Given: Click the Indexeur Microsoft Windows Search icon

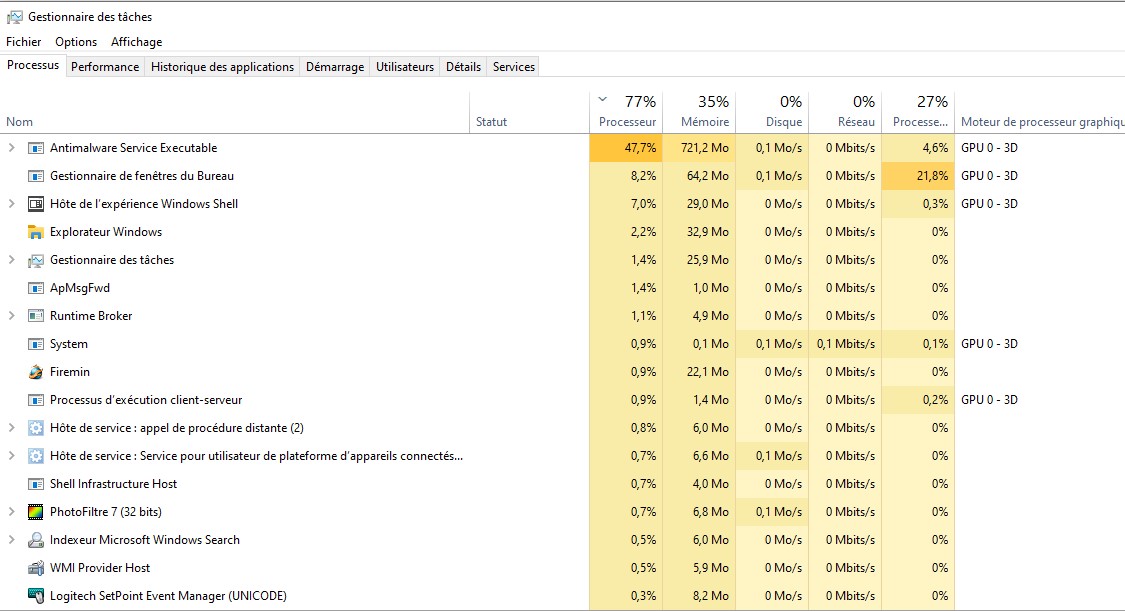Looking at the screenshot, I should pos(36,540).
